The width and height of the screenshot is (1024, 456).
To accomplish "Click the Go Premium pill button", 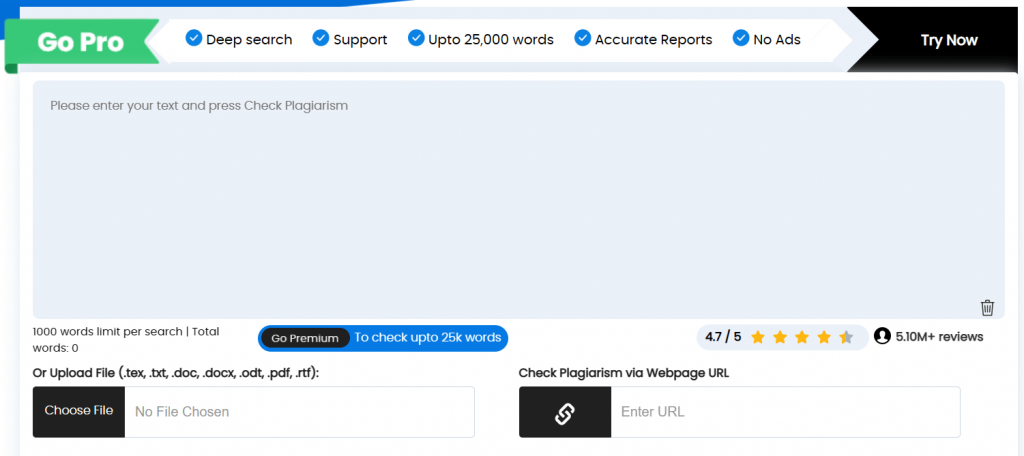I will click(305, 338).
